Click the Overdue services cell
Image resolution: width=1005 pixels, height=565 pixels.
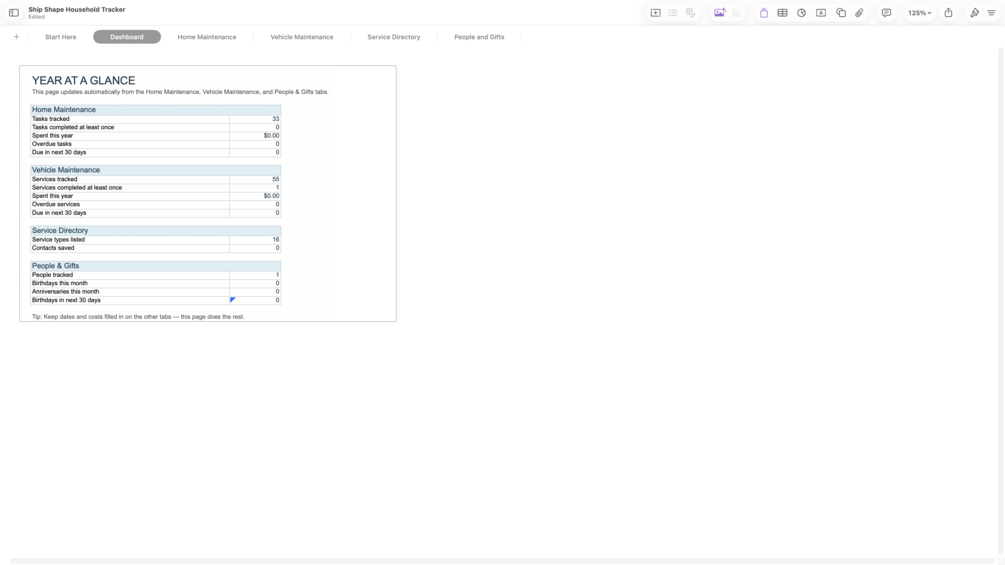129,204
